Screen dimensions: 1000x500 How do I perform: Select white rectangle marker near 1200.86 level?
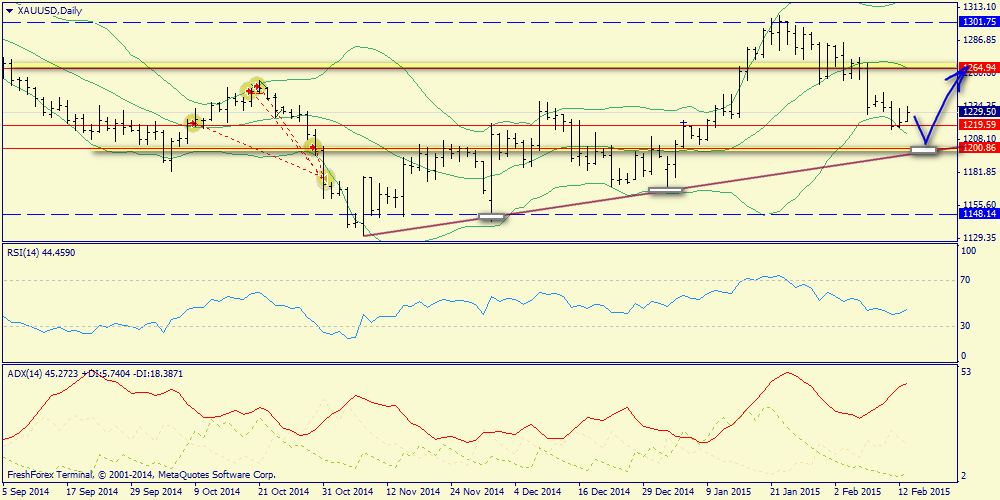pos(923,150)
